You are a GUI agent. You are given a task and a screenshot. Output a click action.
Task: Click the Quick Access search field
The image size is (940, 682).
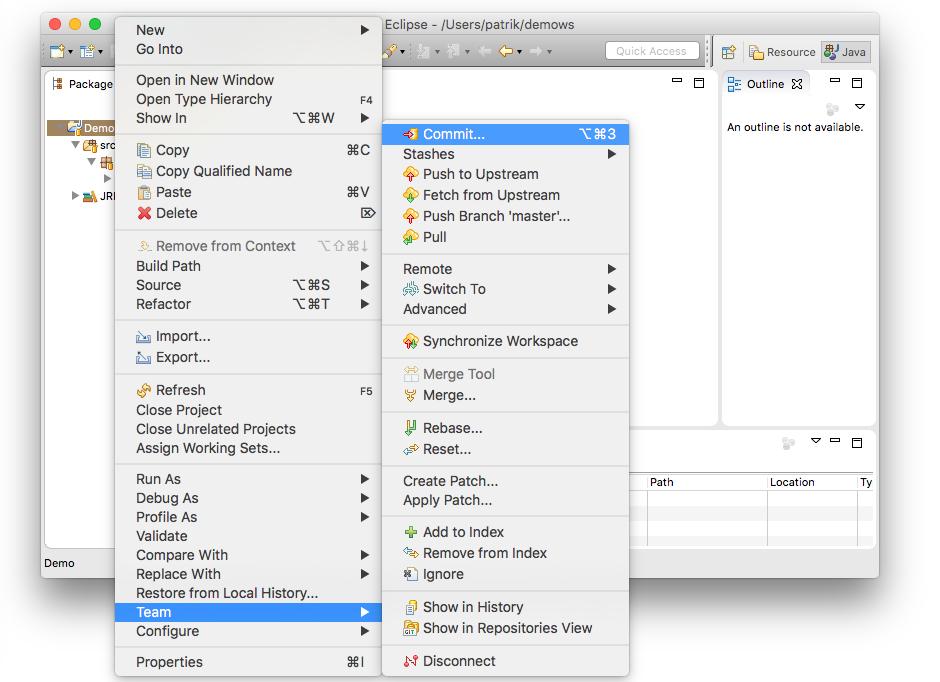coord(652,51)
